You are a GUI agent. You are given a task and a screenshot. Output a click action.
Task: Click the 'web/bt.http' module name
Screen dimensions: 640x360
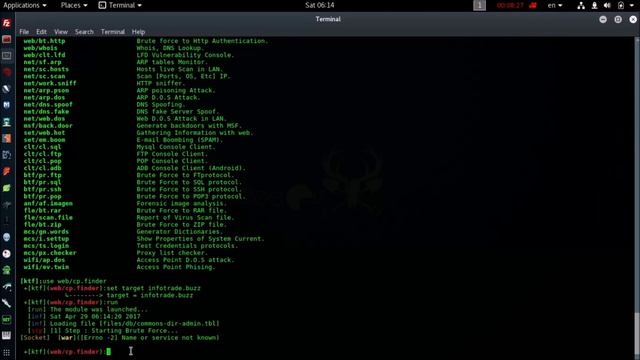(x=44, y=41)
